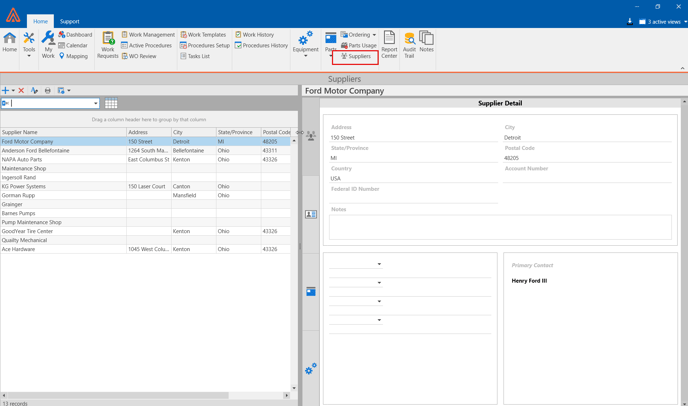Open the Calendar view
This screenshot has width=688, height=406.
(x=73, y=45)
